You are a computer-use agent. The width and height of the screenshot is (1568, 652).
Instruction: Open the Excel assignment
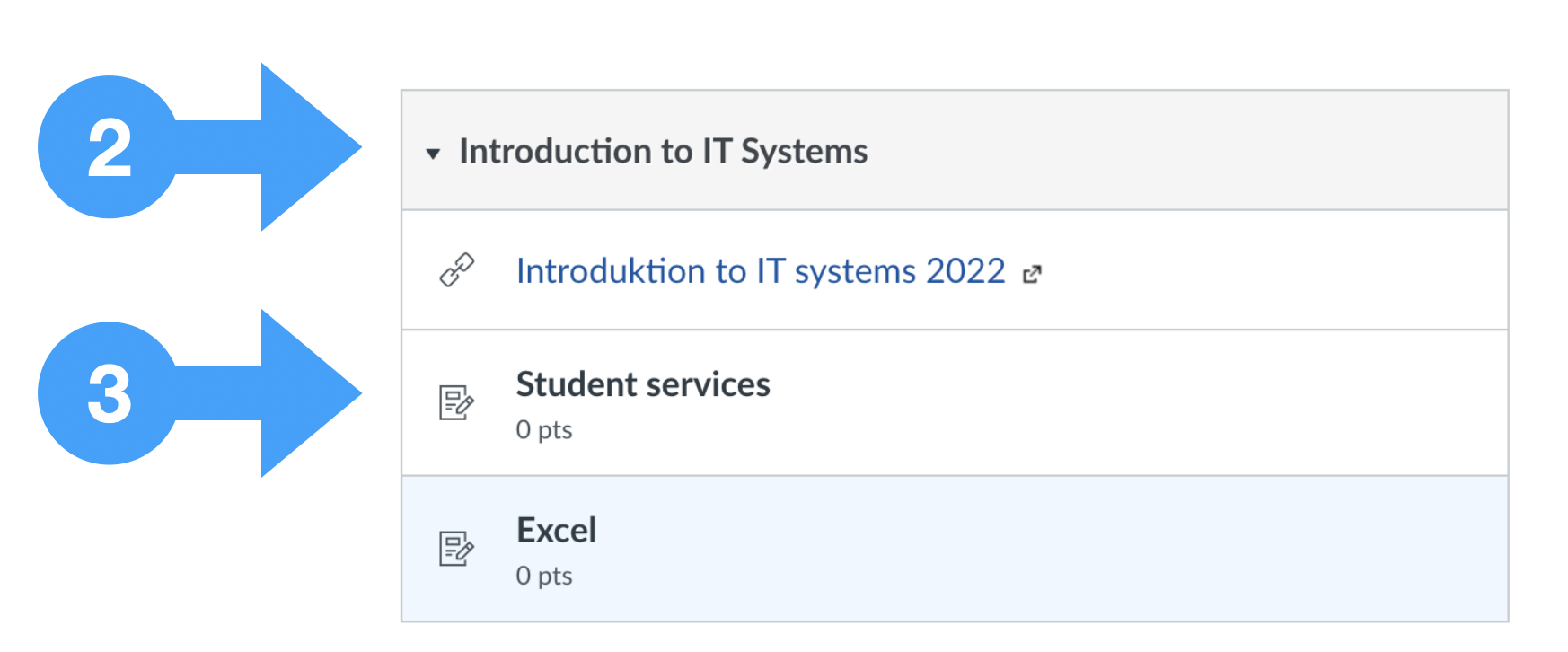pos(556,531)
